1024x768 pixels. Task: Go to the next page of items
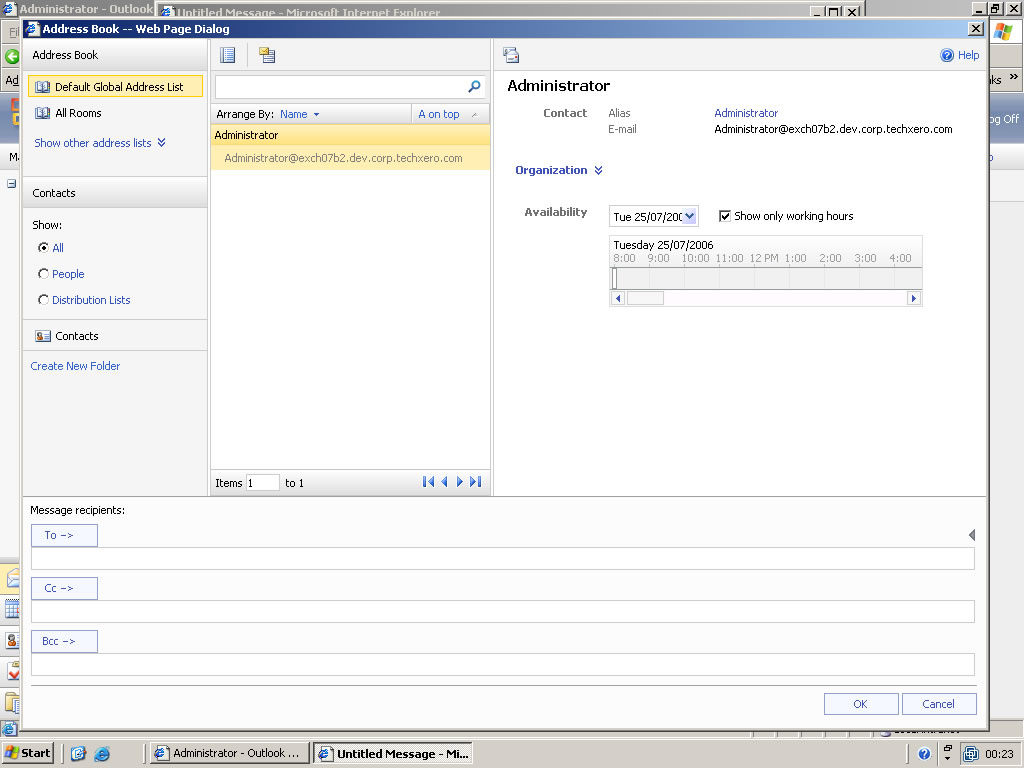[460, 482]
